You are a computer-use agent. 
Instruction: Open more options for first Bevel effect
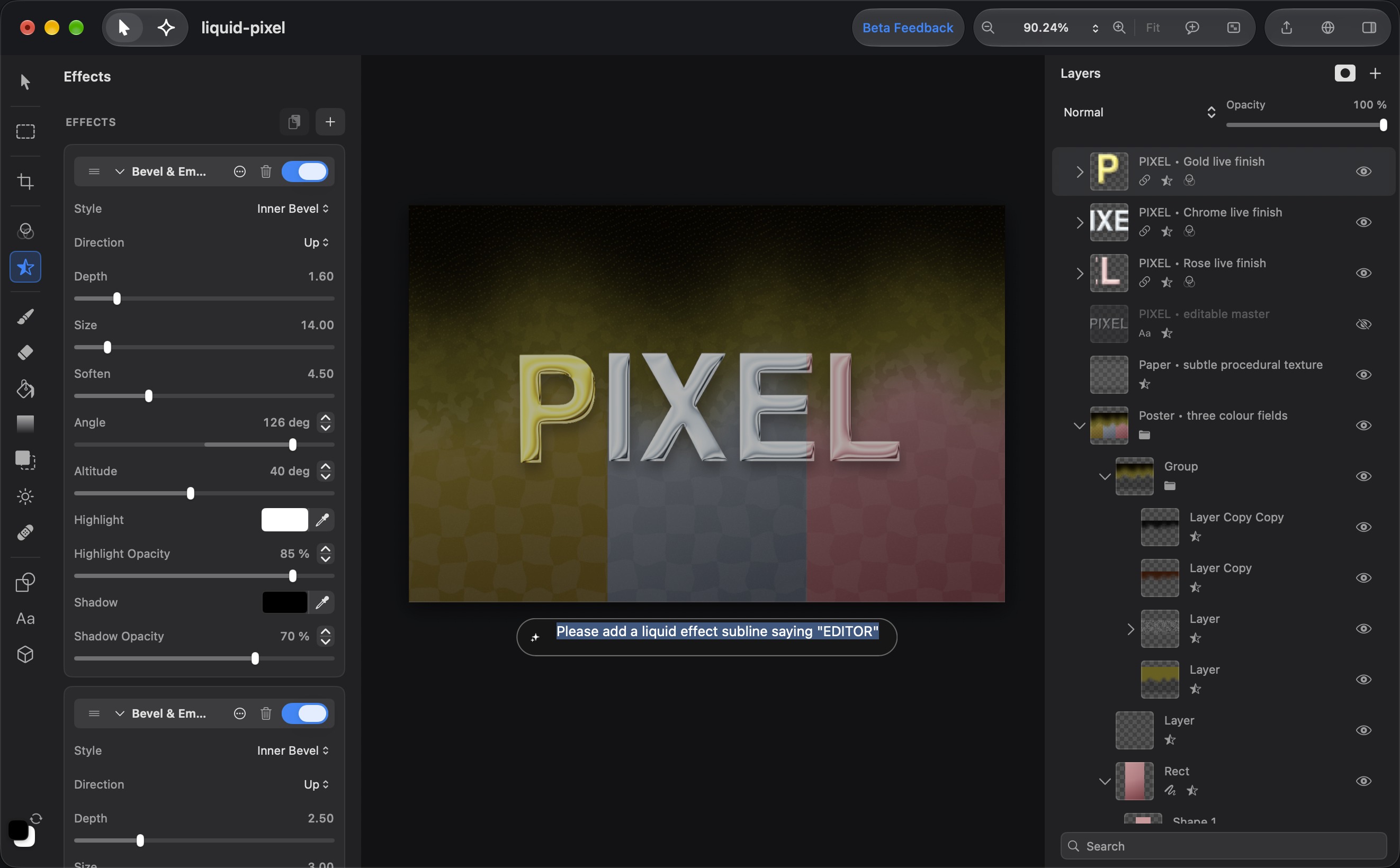point(240,171)
